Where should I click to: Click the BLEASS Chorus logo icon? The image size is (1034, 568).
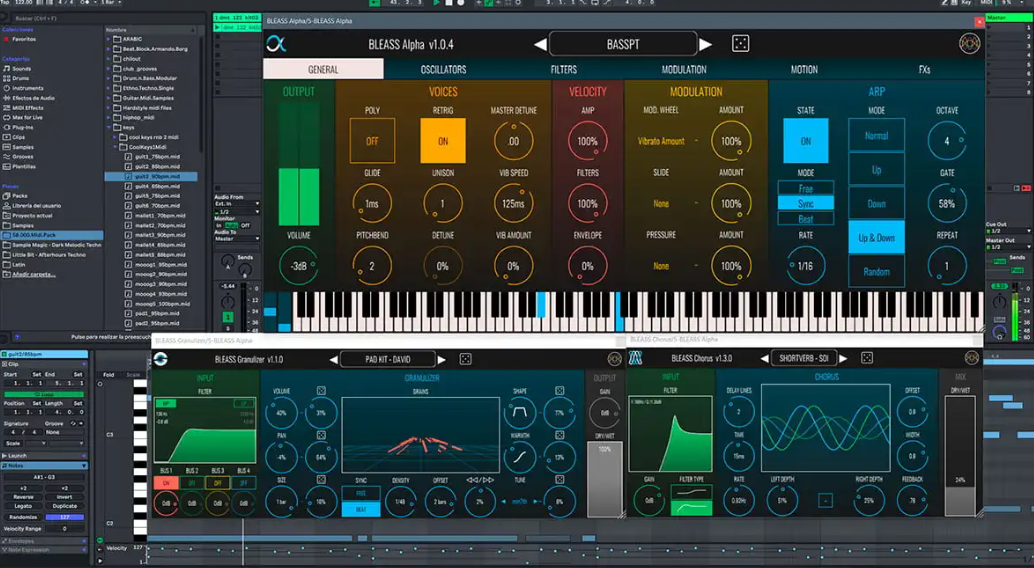point(635,358)
